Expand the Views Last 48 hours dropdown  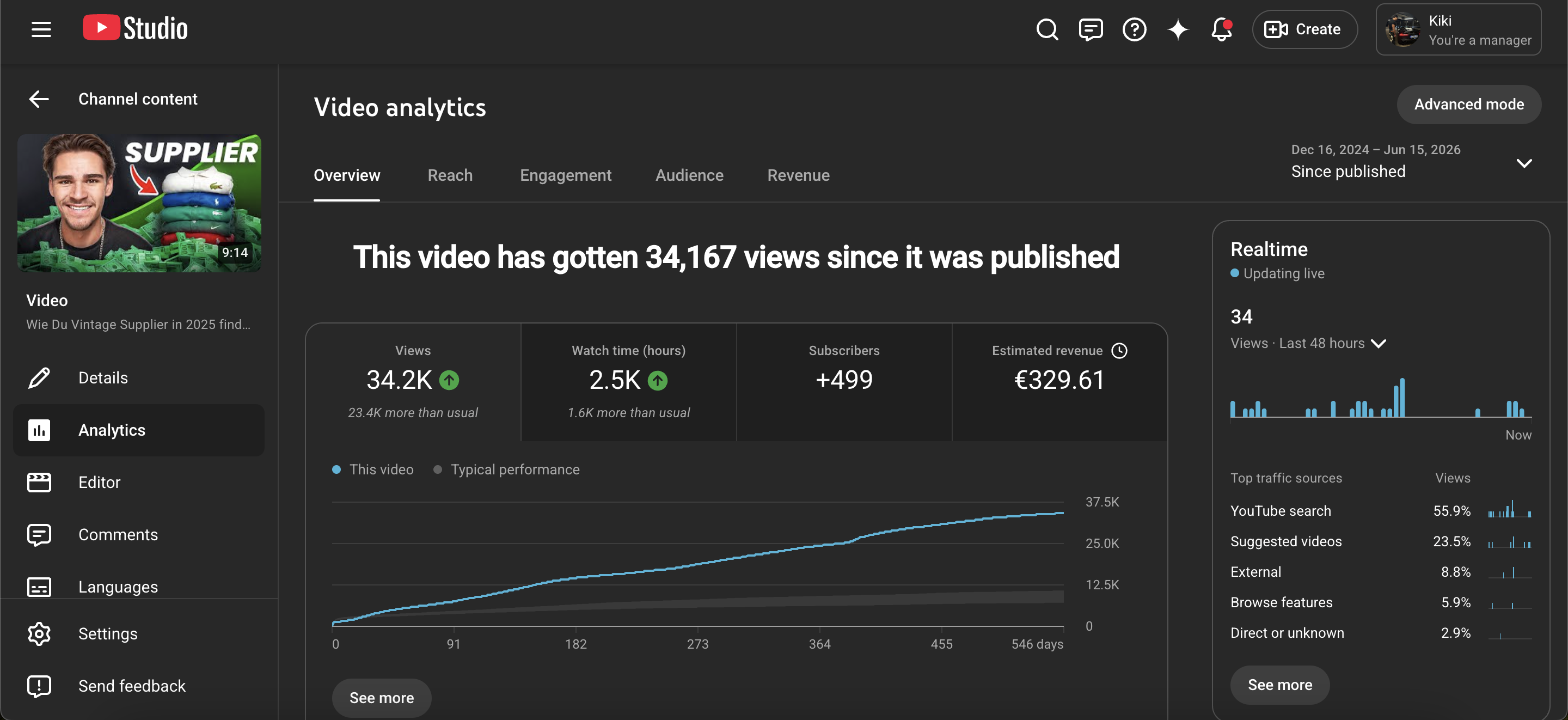click(1378, 344)
